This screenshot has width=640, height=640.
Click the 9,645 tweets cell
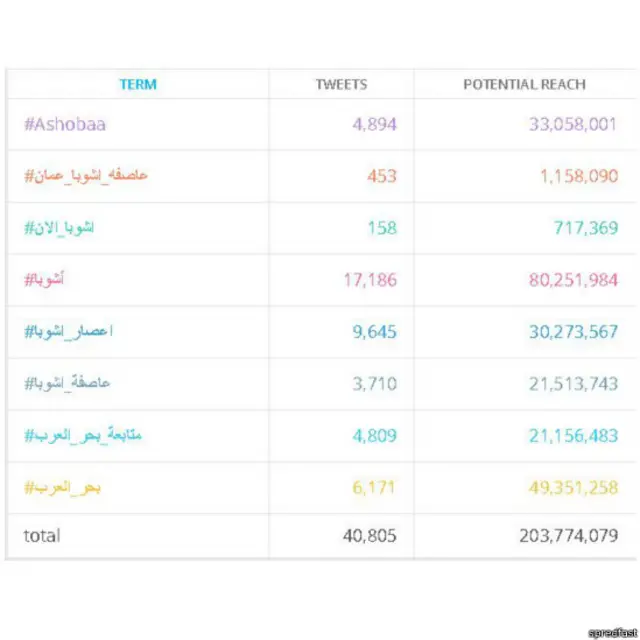[374, 332]
